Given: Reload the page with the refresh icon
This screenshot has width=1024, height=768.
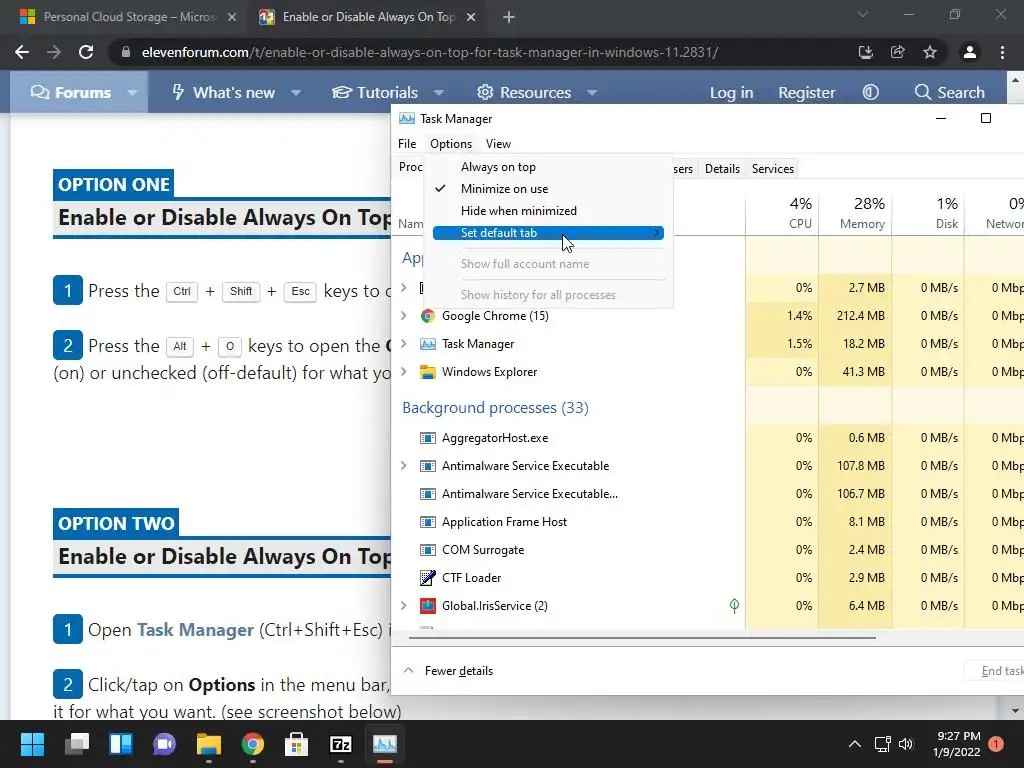Looking at the screenshot, I should (86, 52).
